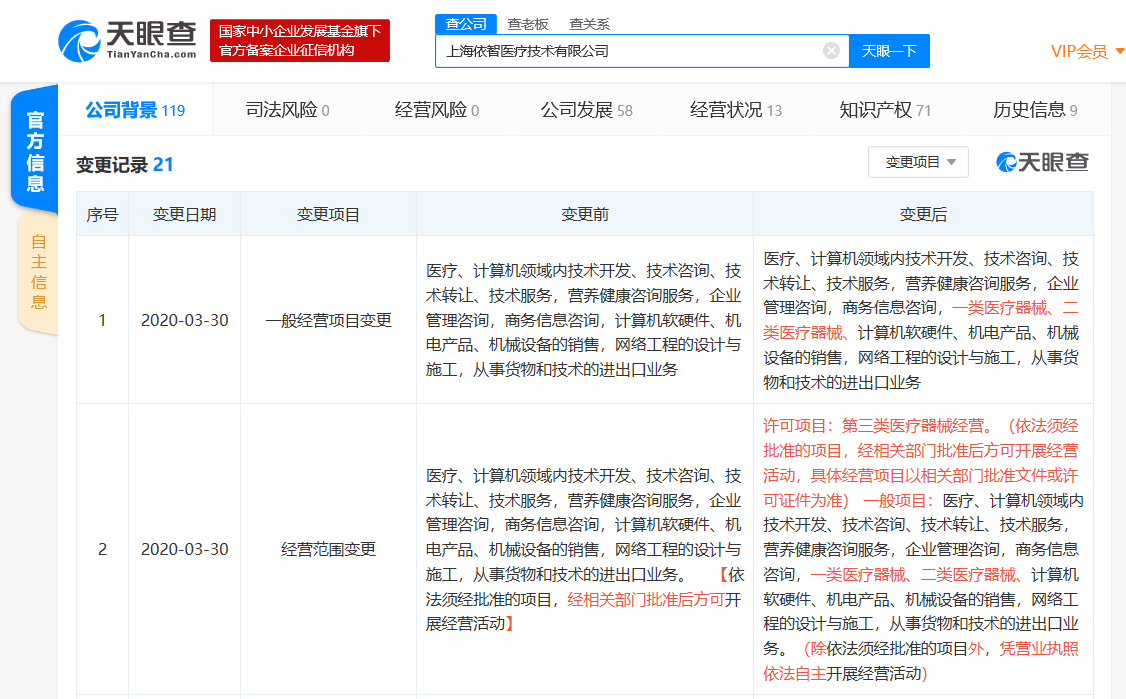
Task: Click the 序号 column header
Action: click(x=102, y=215)
